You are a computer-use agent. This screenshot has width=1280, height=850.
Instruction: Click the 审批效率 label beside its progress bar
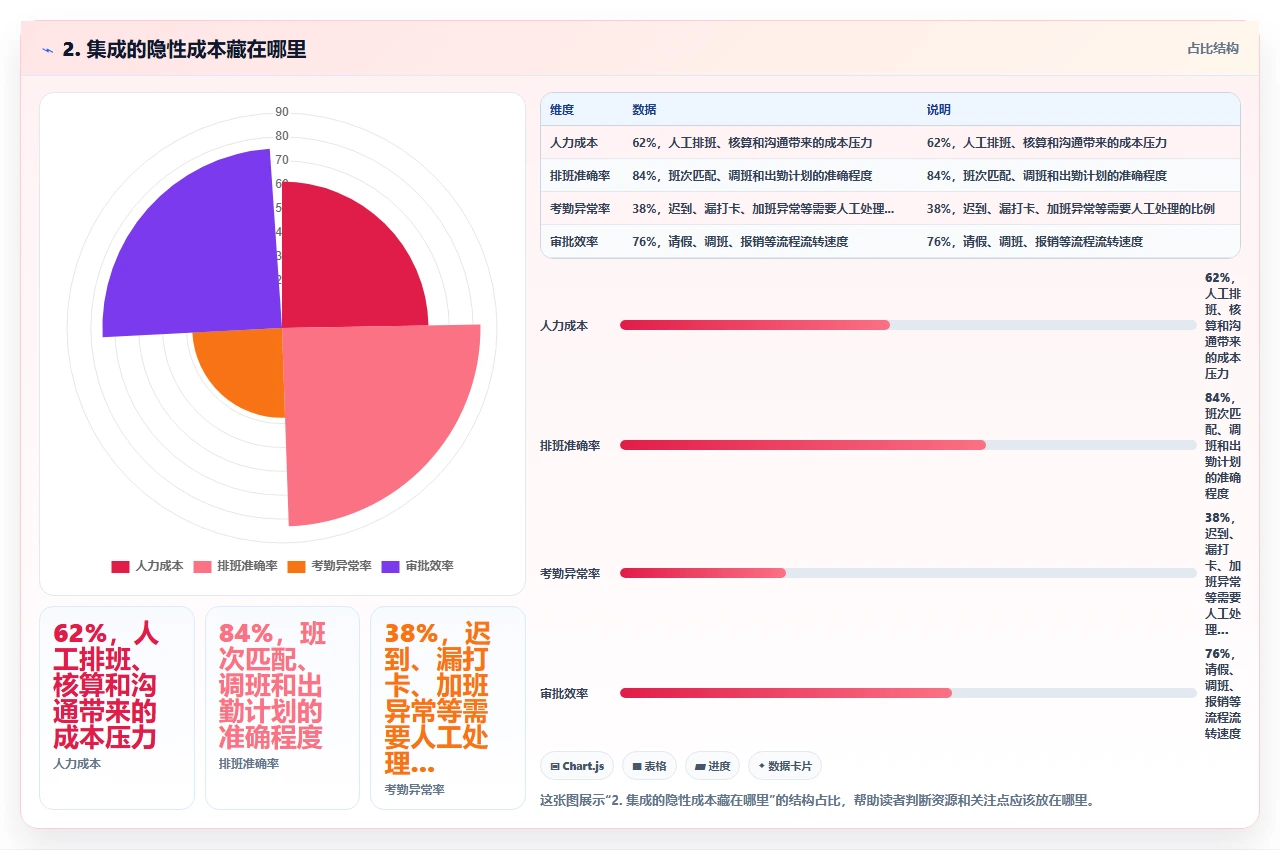pos(564,694)
